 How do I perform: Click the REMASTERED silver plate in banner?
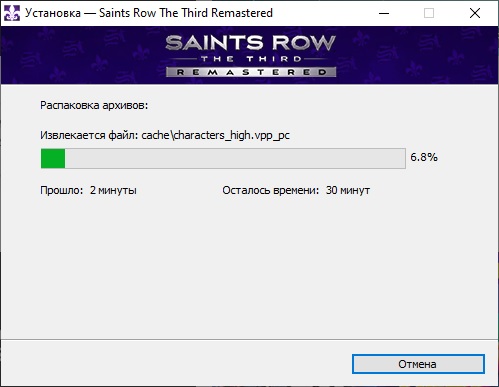(251, 72)
